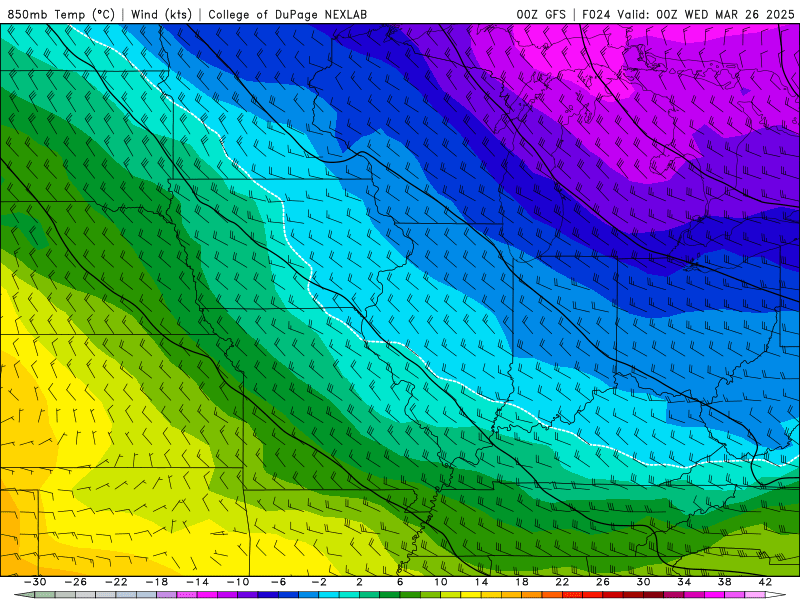The image size is (800, 600).
Task: Click the 38 label on temperature scale
Action: [724, 582]
